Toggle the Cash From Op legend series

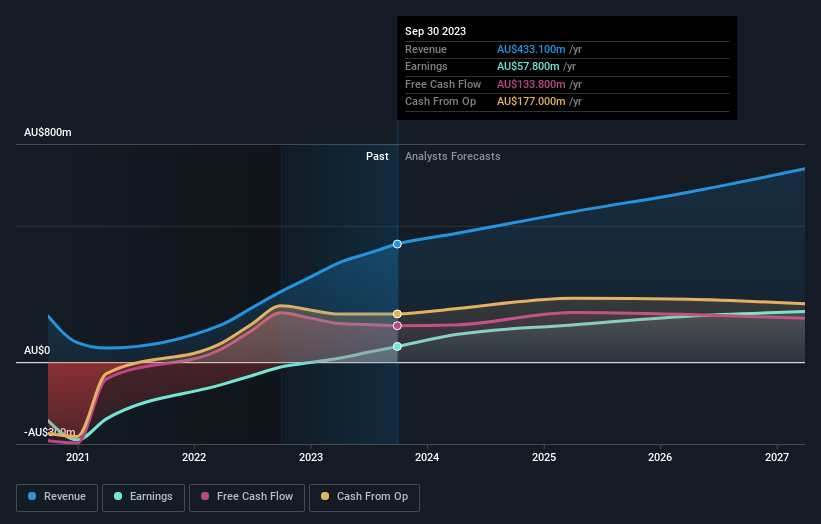tap(364, 497)
